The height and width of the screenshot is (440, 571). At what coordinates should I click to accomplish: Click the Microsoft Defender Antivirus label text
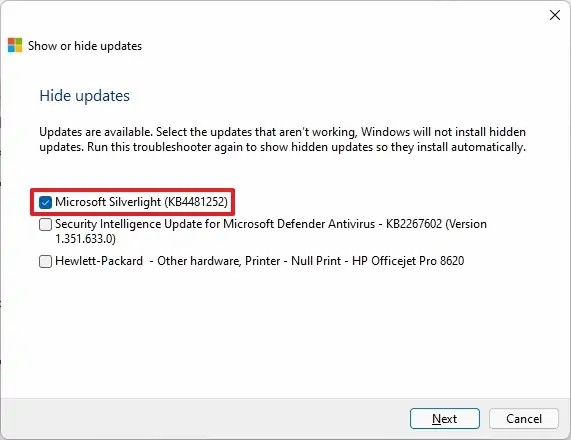tap(299, 224)
